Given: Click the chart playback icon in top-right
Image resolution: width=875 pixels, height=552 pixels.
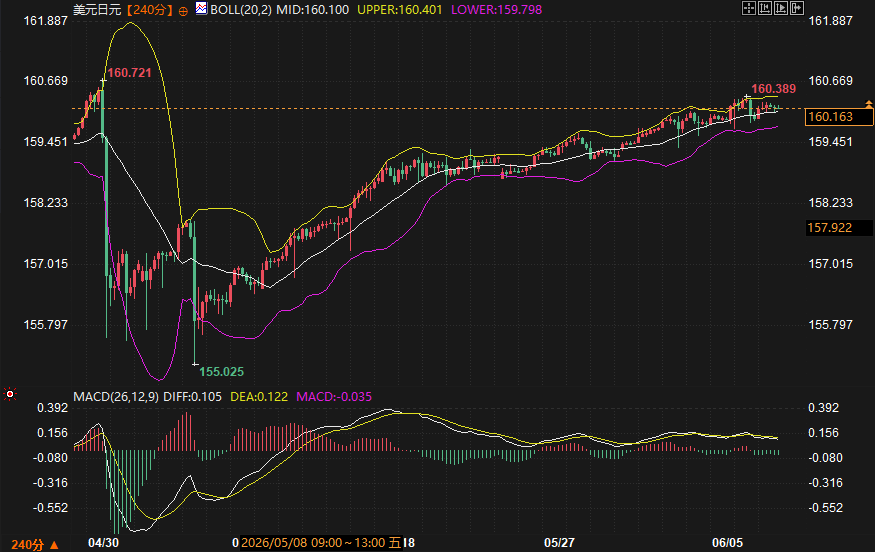Looking at the screenshot, I should [x=781, y=8].
